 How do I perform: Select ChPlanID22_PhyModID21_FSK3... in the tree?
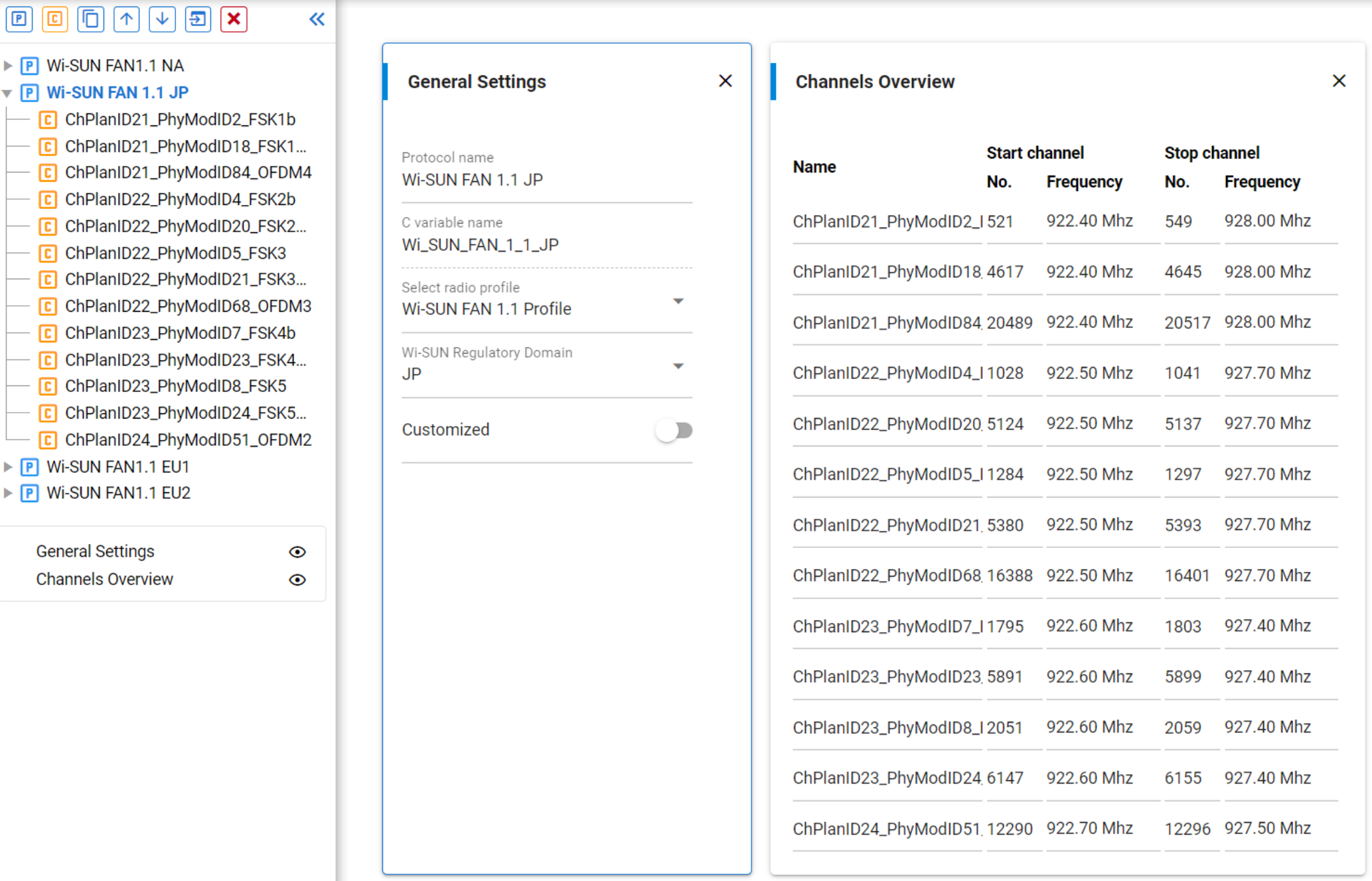click(x=186, y=279)
